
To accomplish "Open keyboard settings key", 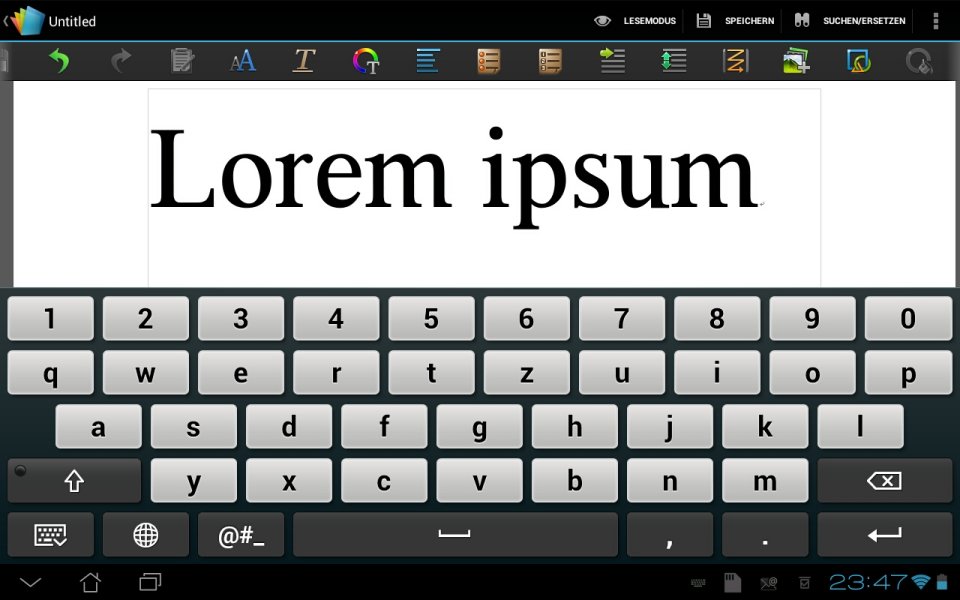I will tap(50, 534).
